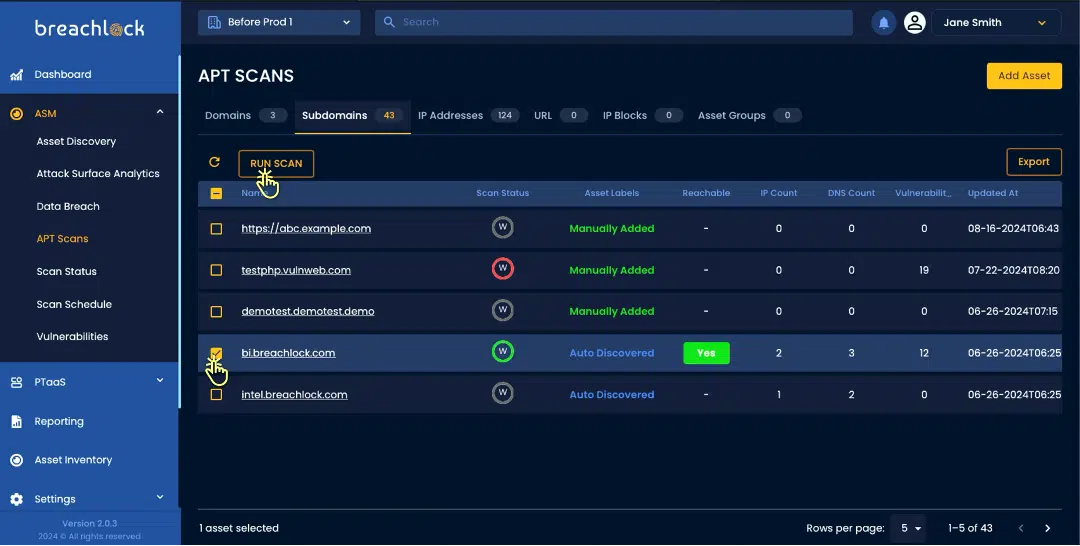Open Data Breach in sidebar

pos(68,207)
